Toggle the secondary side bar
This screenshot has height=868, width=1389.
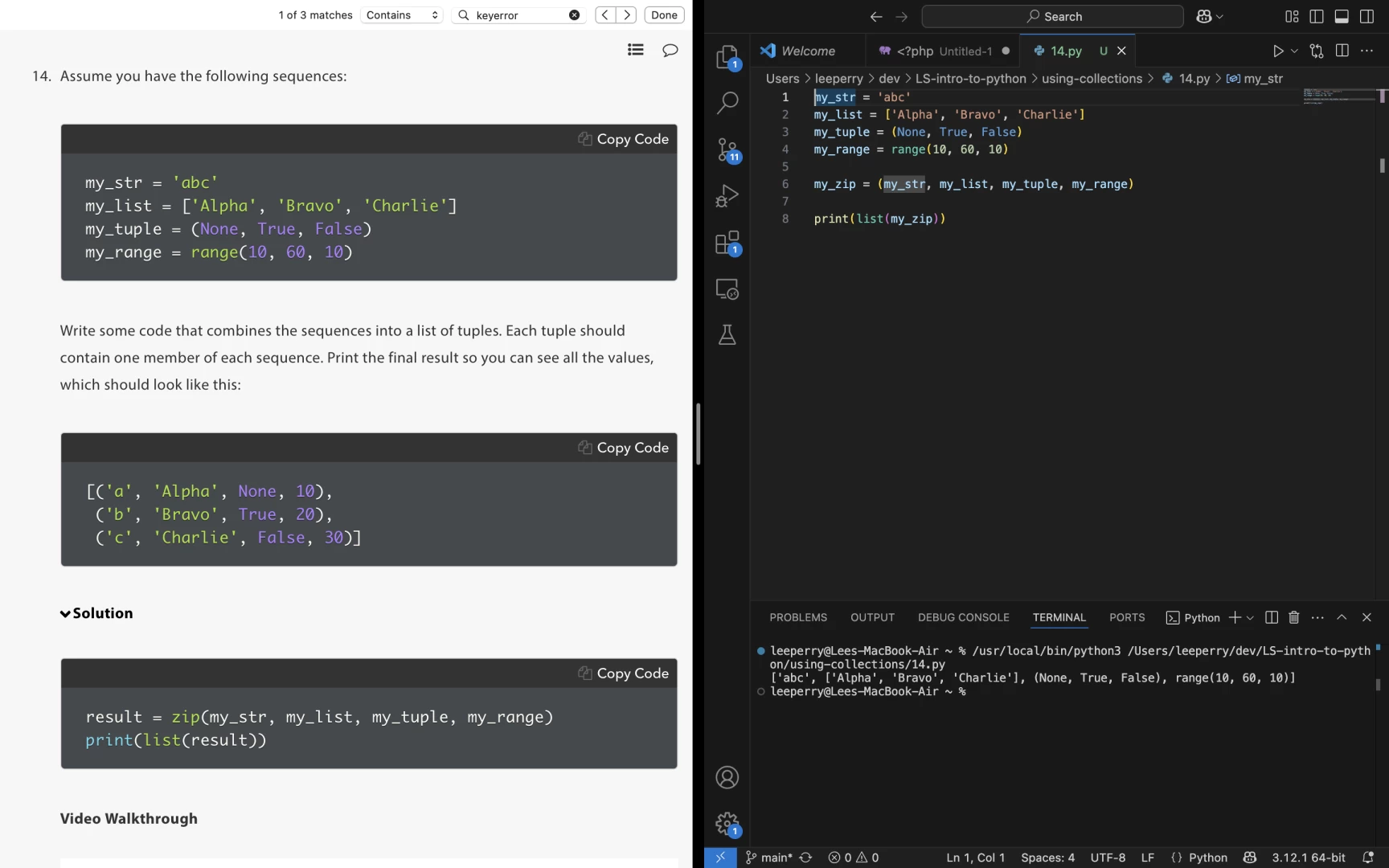coord(1367,16)
